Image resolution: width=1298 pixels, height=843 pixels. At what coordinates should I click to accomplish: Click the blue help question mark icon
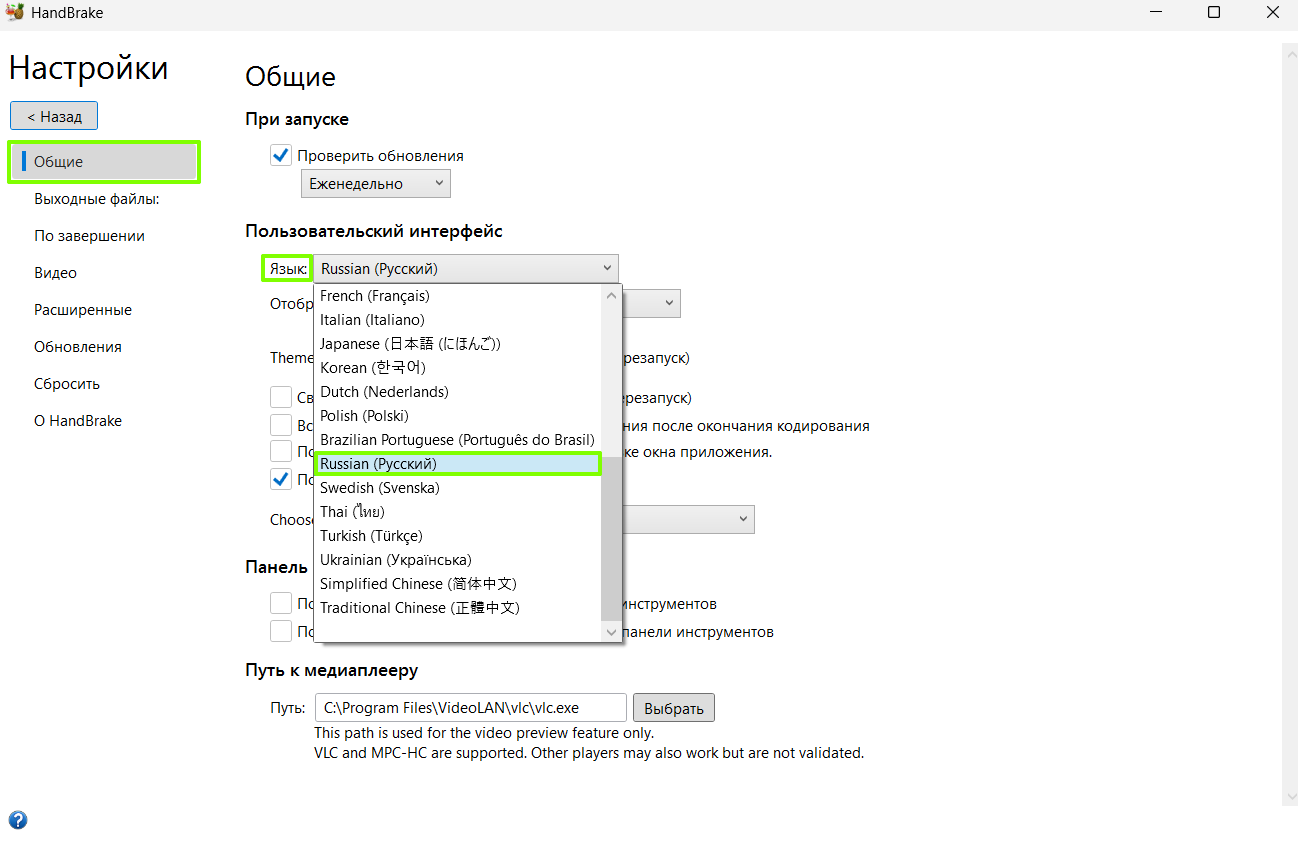click(x=18, y=821)
